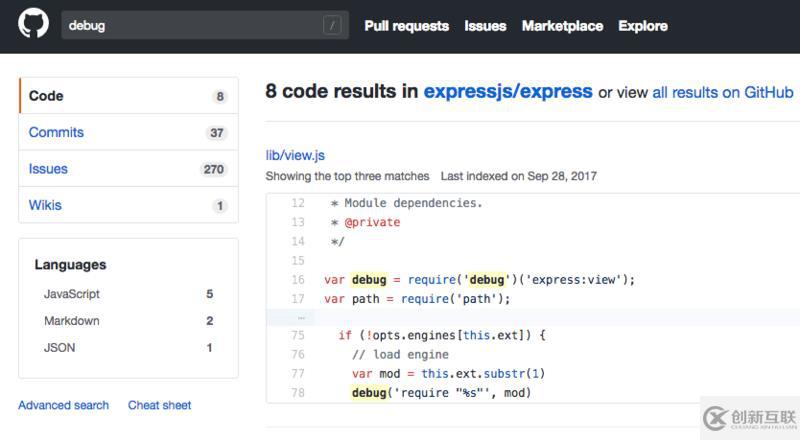The image size is (800, 440).
Task: Switch to Commits search results
Action: click(x=56, y=132)
